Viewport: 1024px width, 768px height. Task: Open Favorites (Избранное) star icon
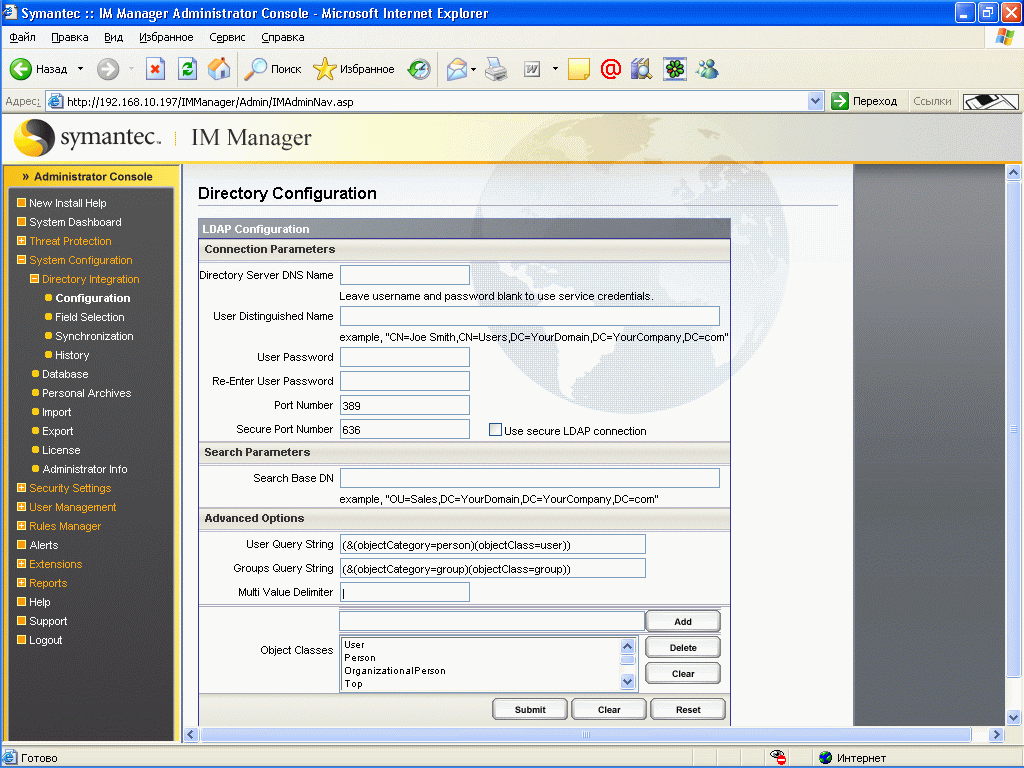click(x=324, y=69)
